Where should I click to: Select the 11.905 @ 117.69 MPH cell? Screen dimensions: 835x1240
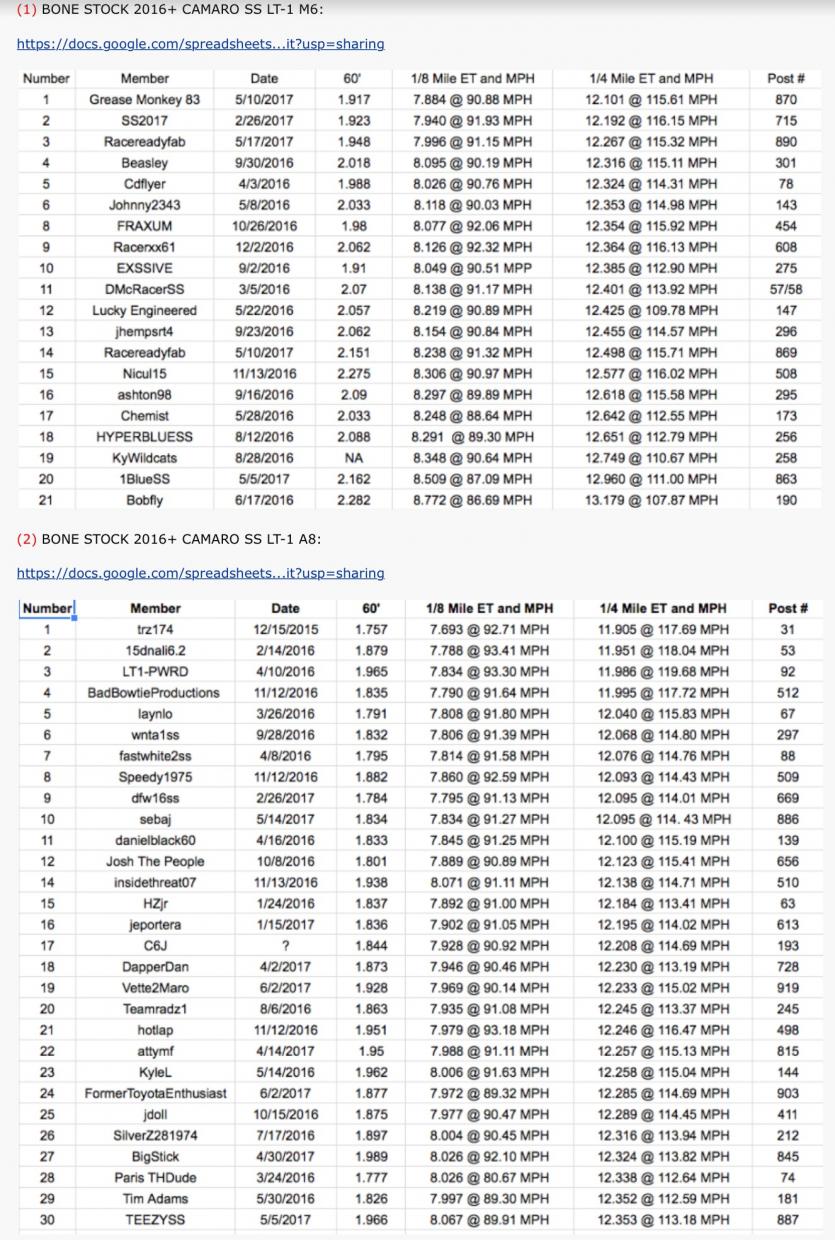coord(663,629)
